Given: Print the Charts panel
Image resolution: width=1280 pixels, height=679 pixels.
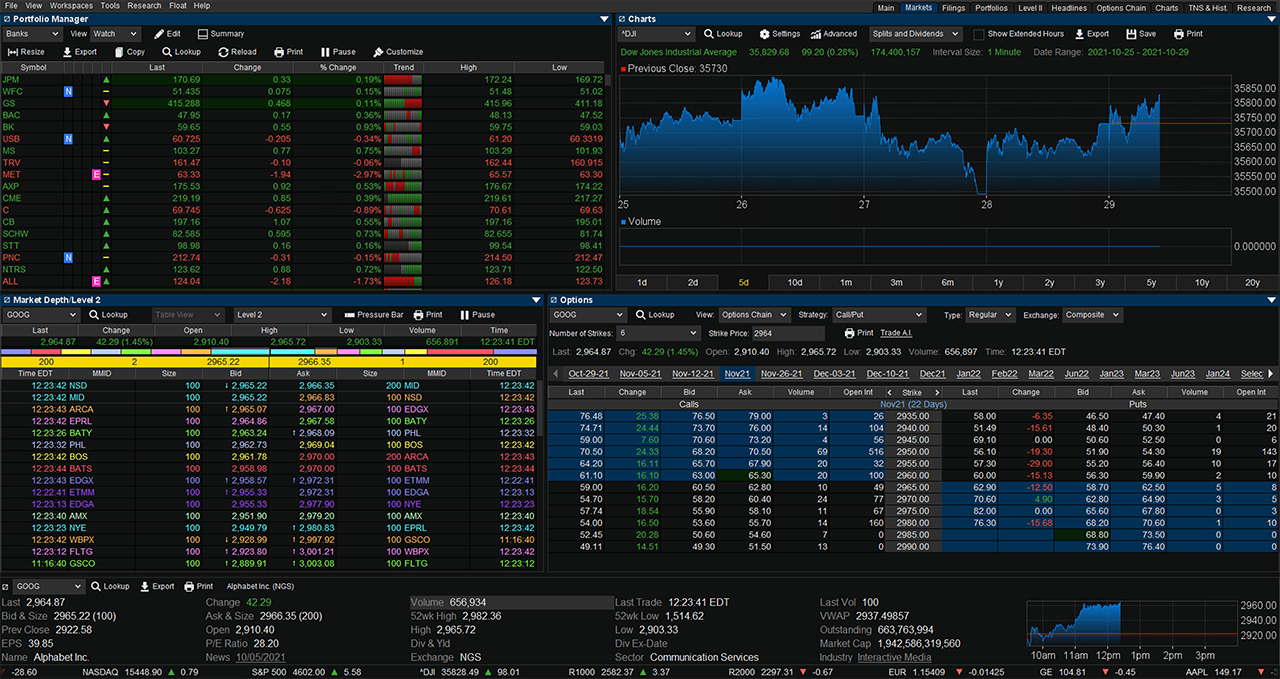Looking at the screenshot, I should [x=1188, y=34].
